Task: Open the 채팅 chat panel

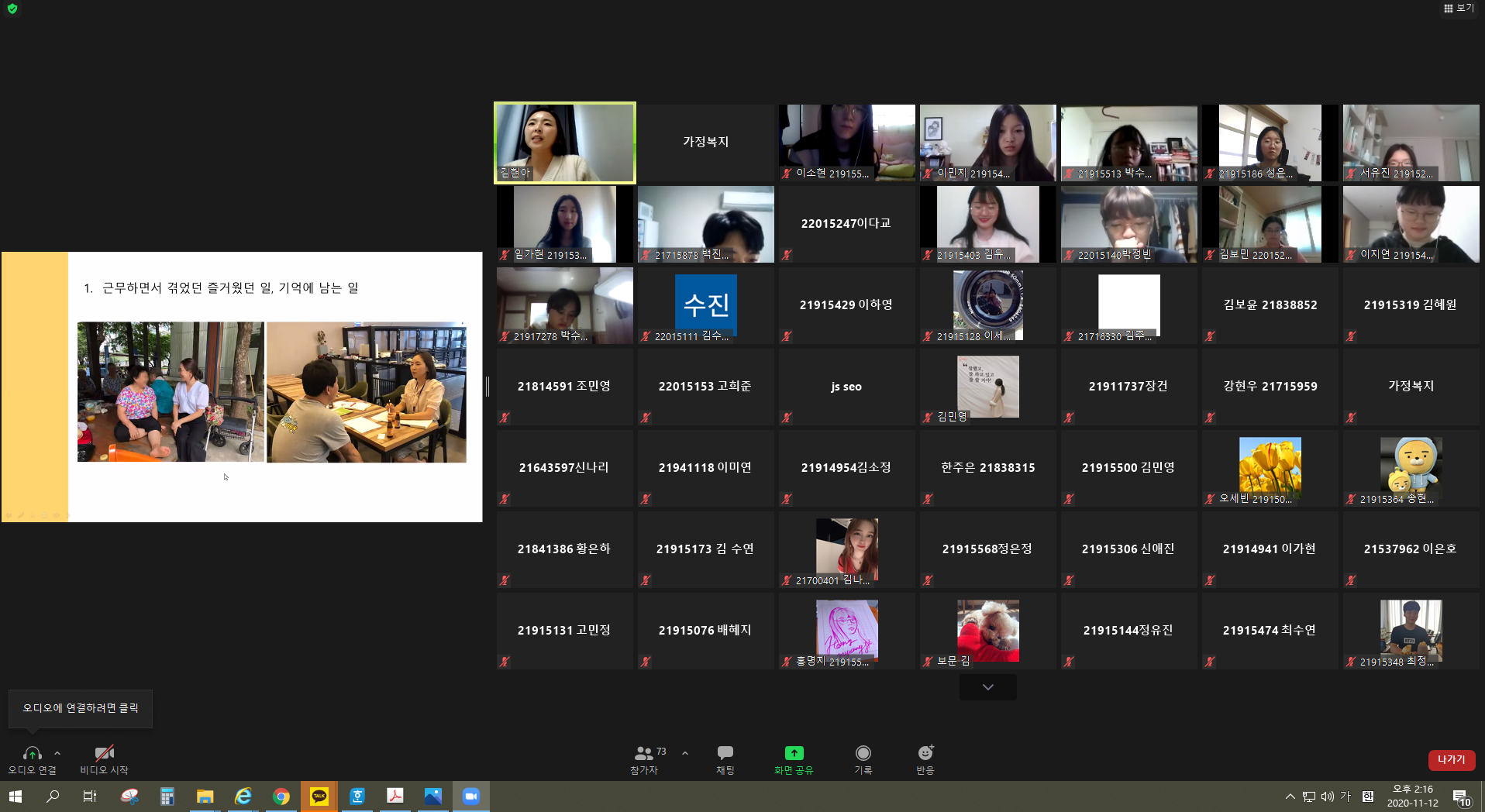Action: click(725, 759)
